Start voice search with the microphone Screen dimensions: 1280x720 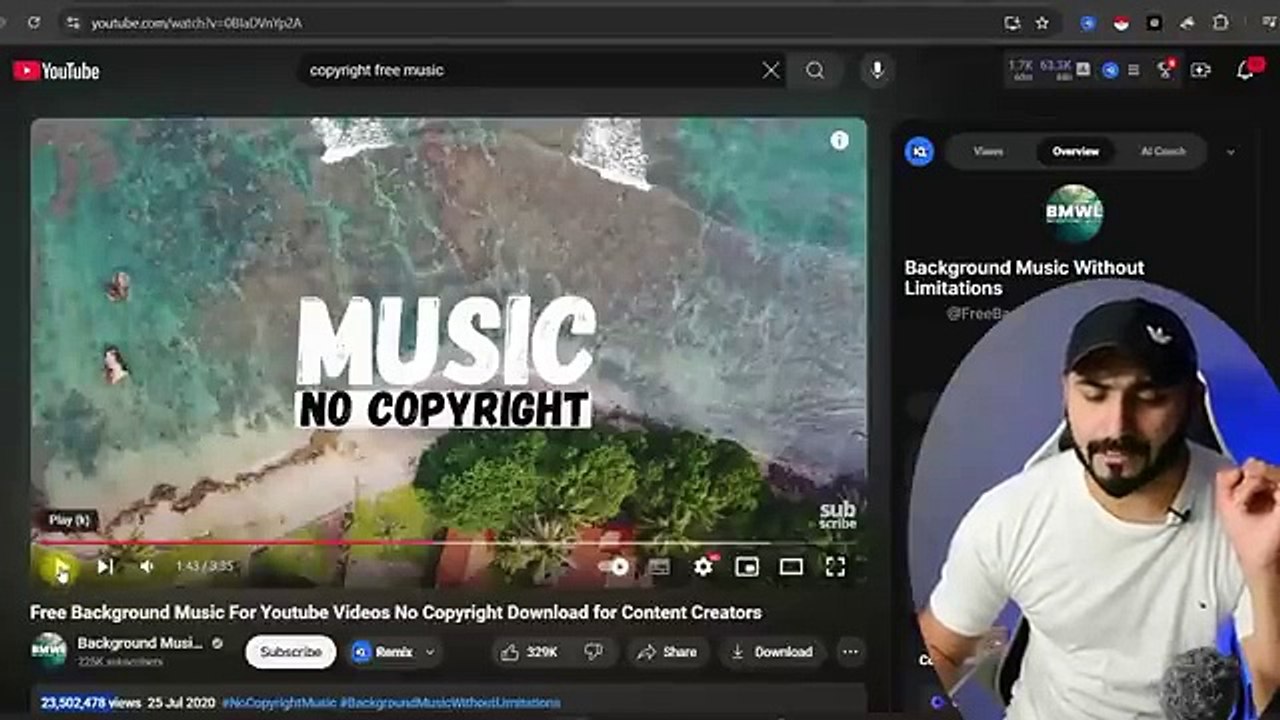877,70
